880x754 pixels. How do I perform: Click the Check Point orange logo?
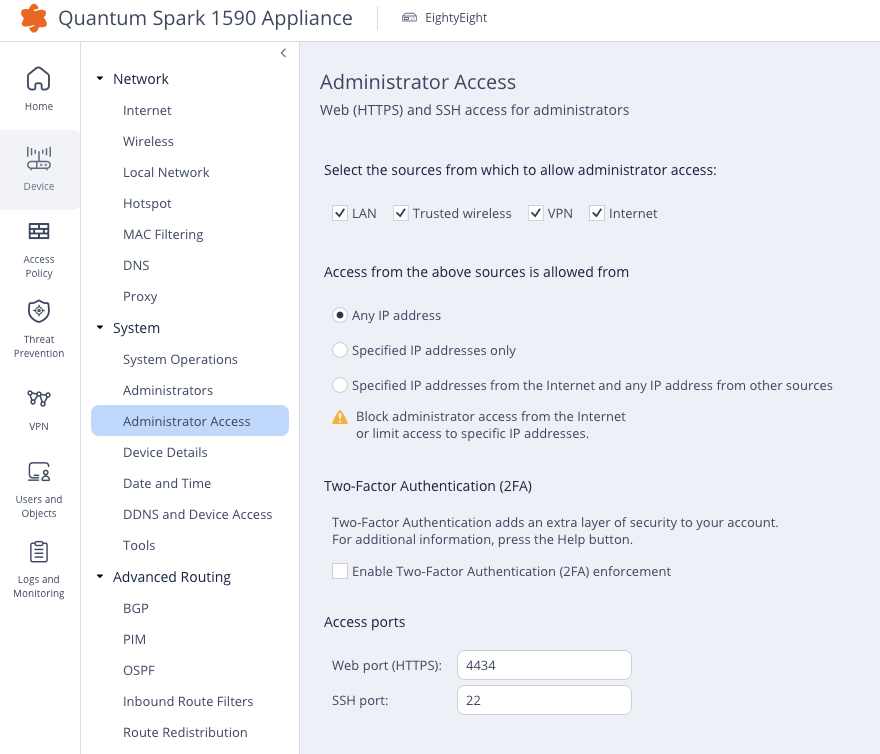coord(34,18)
